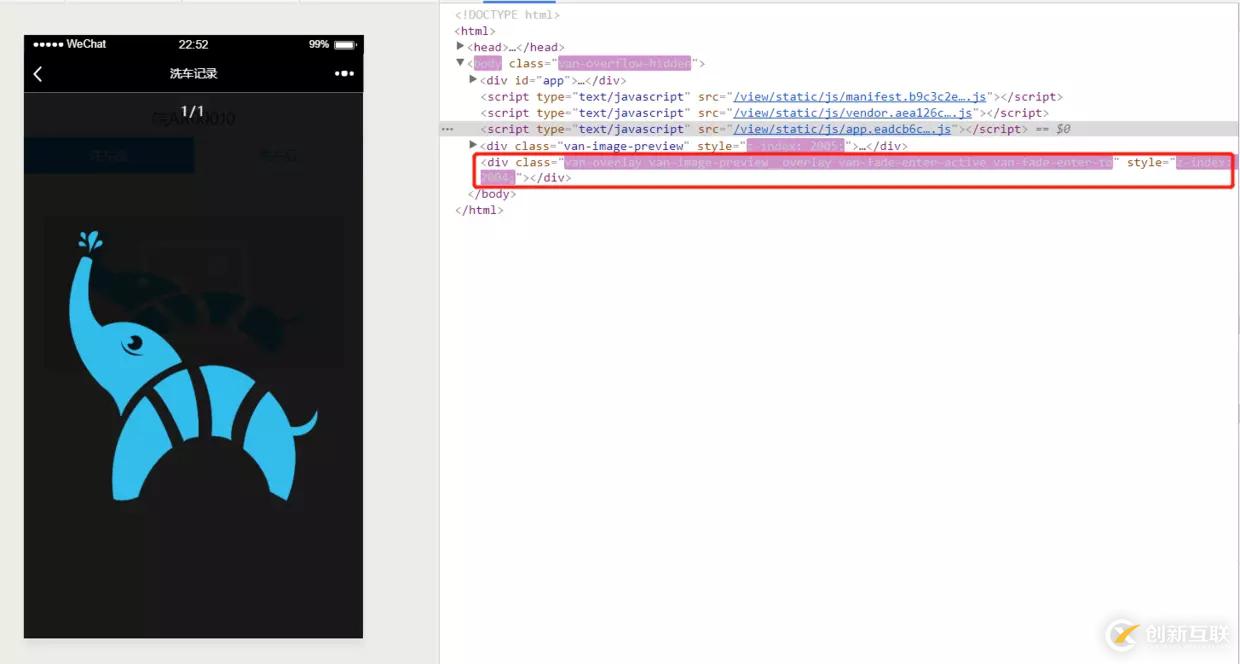Select the van-overflow-hidden class value on body
Image resolution: width=1240 pixels, height=664 pixels.
(x=626, y=63)
